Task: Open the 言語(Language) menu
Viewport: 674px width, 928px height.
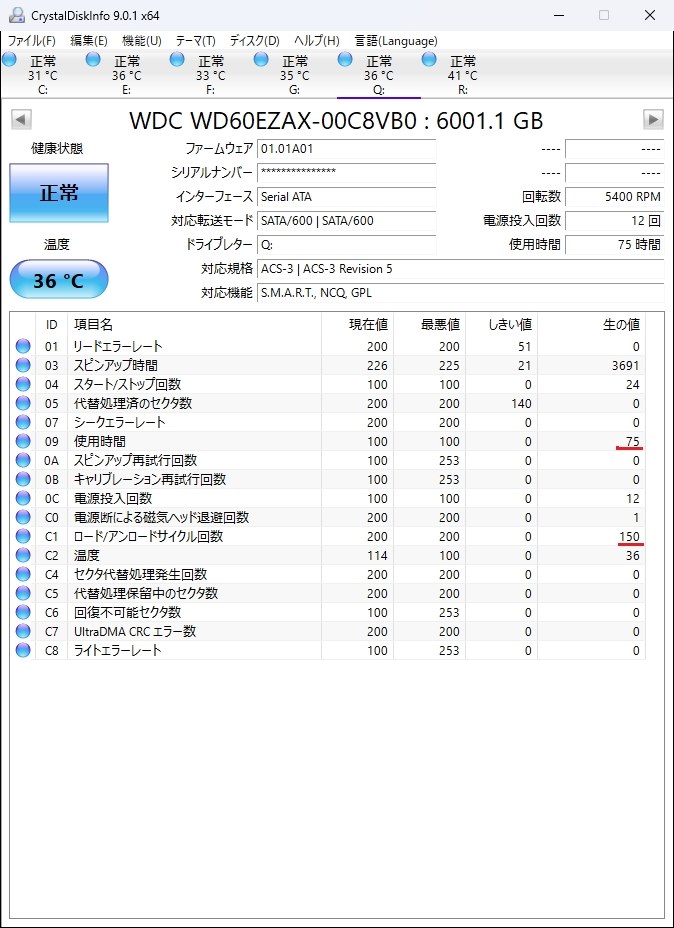Action: [x=396, y=41]
